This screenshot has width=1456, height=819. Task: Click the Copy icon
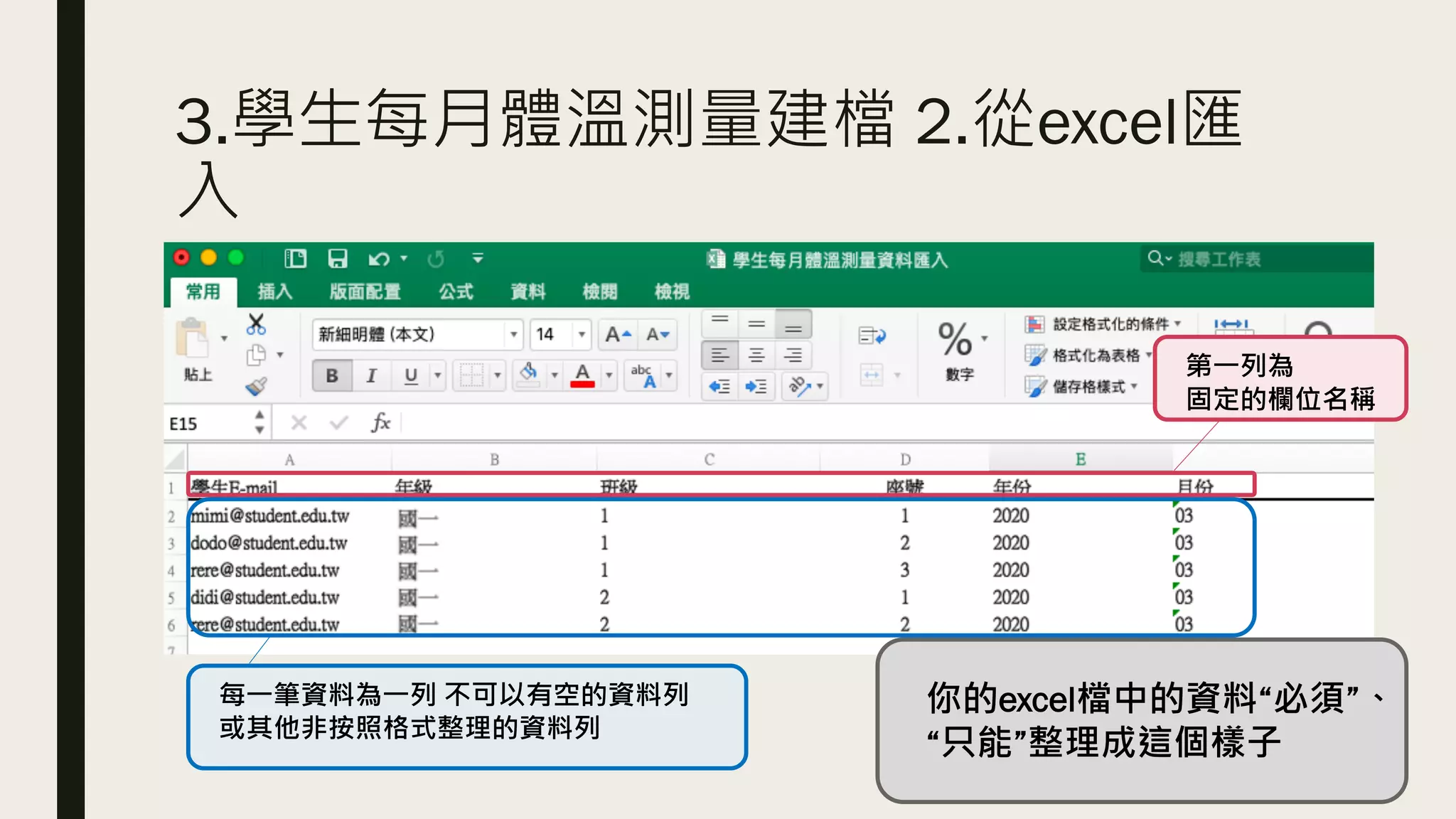(256, 355)
